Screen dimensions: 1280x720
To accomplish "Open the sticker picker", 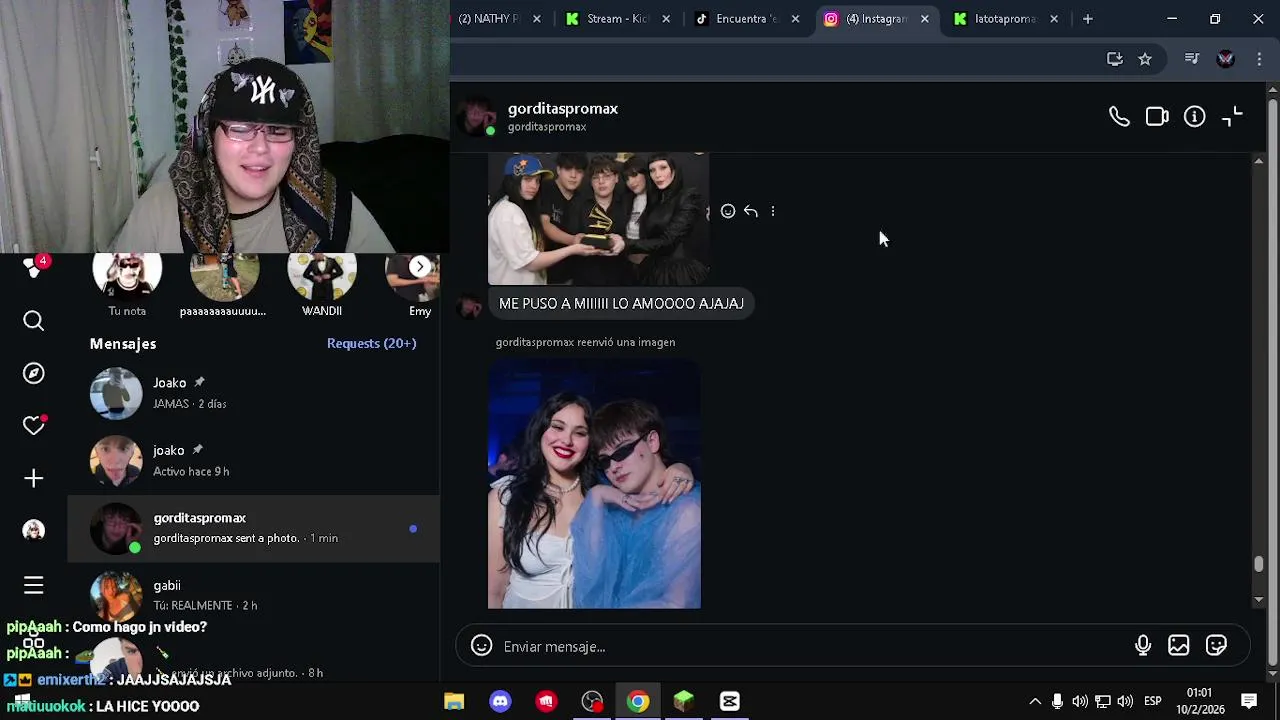I will tap(1216, 646).
